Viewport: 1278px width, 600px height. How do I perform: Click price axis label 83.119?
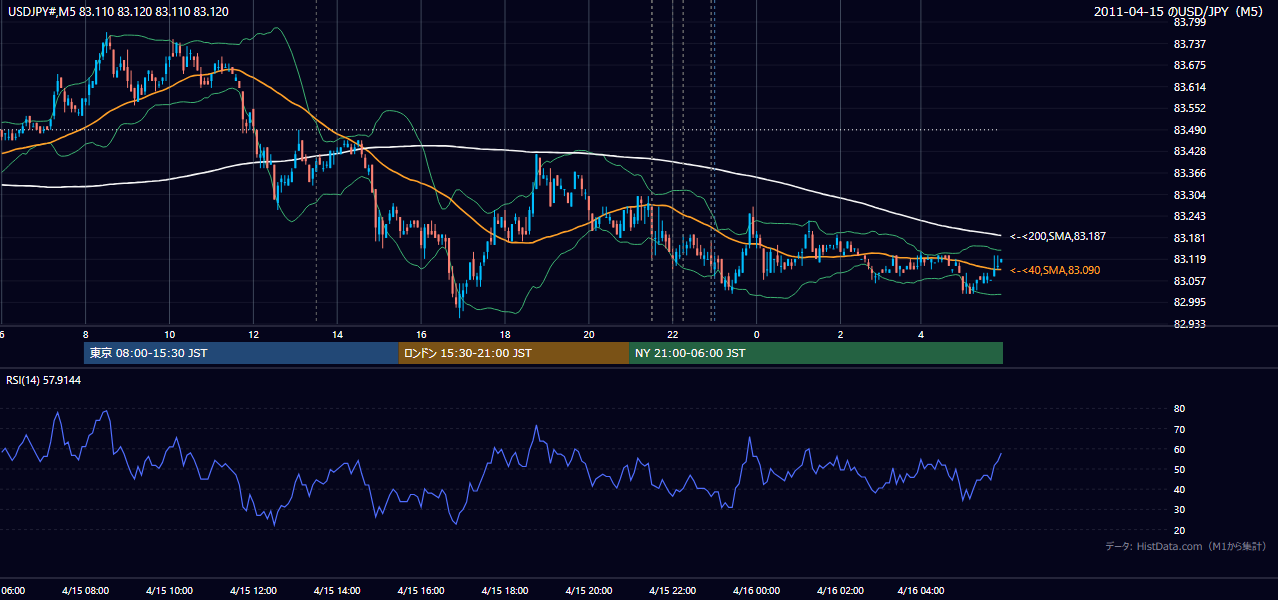pyautogui.click(x=1188, y=259)
